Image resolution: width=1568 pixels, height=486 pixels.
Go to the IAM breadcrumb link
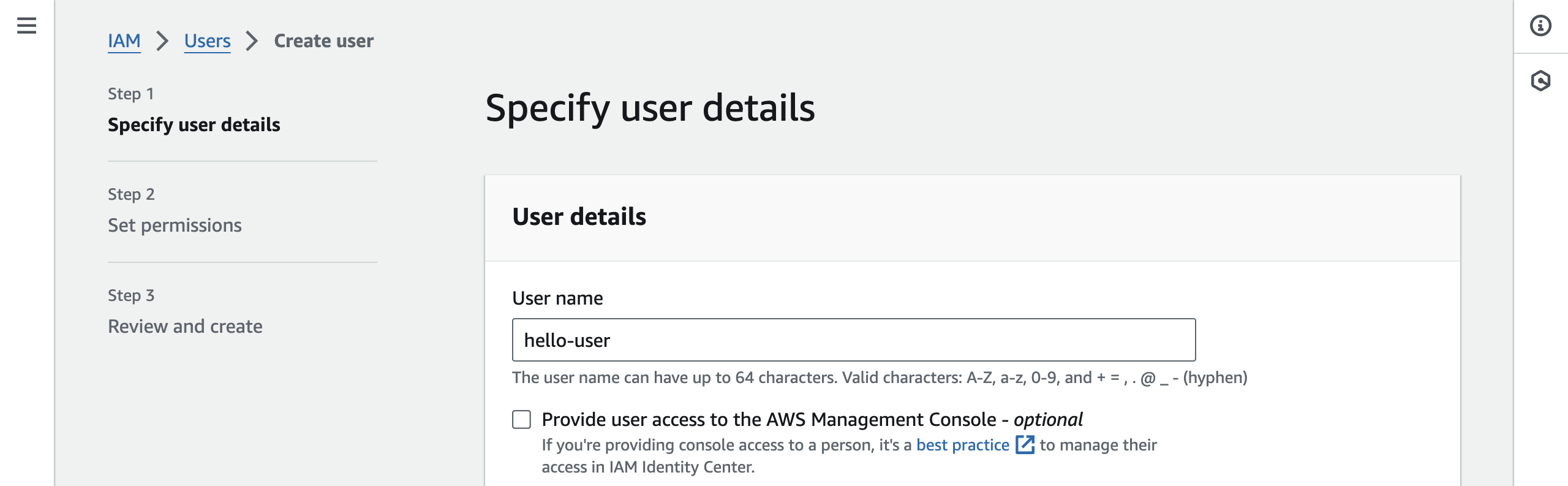tap(124, 41)
